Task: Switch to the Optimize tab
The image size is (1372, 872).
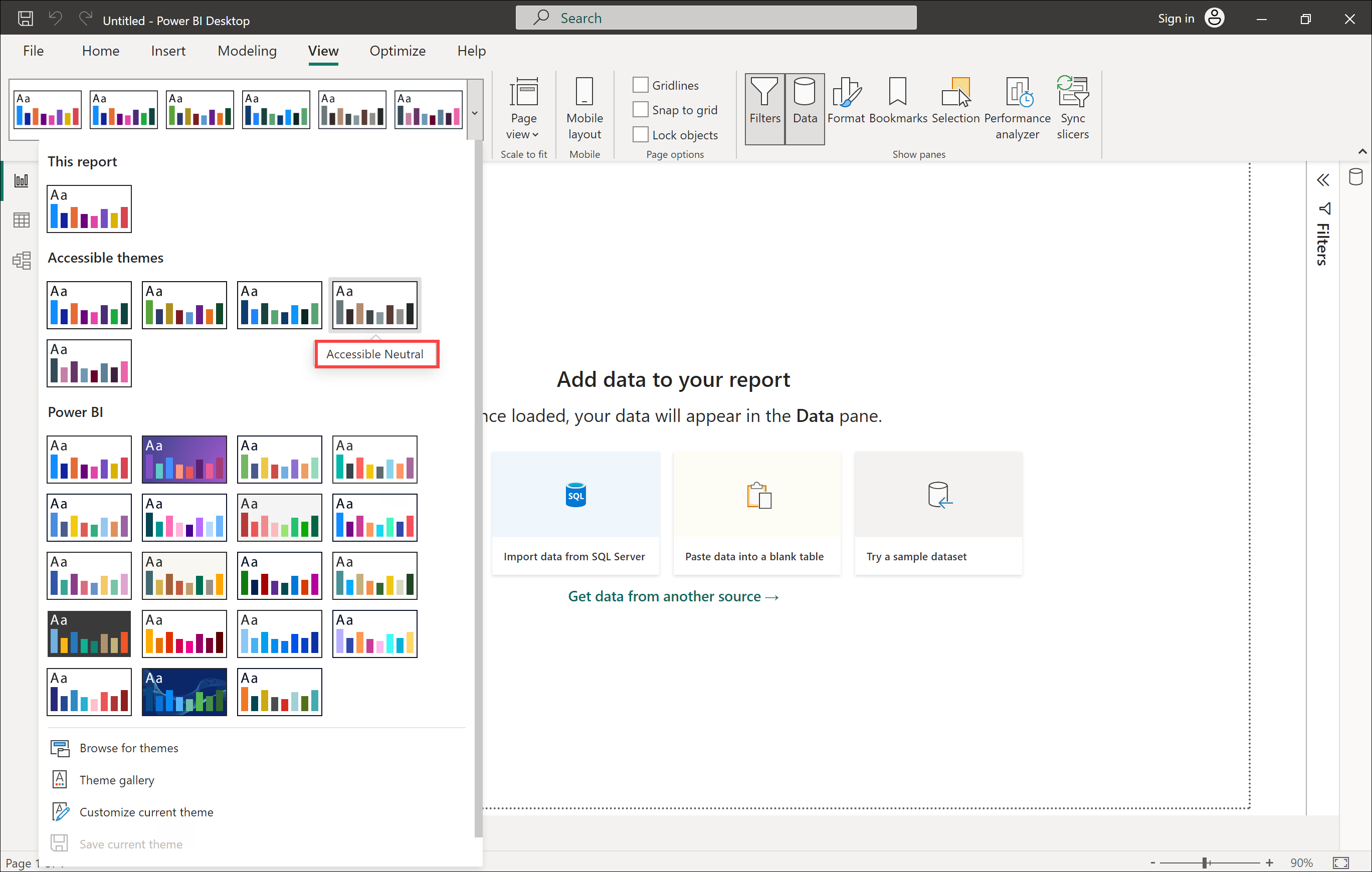Action: tap(397, 51)
